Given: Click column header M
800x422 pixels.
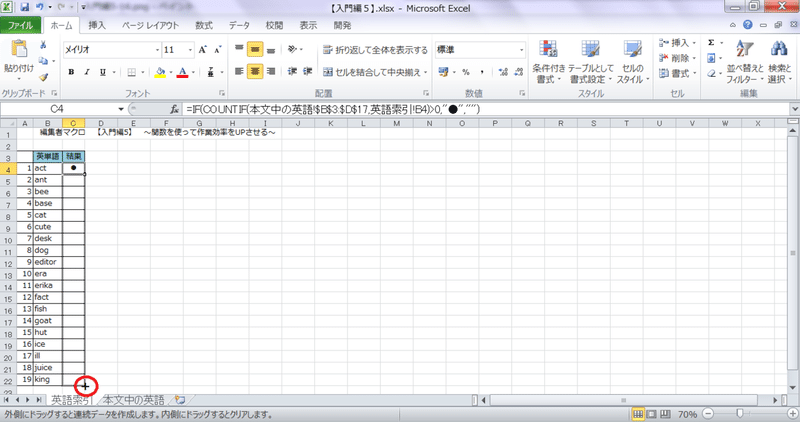Looking at the screenshot, I should pos(396,123).
